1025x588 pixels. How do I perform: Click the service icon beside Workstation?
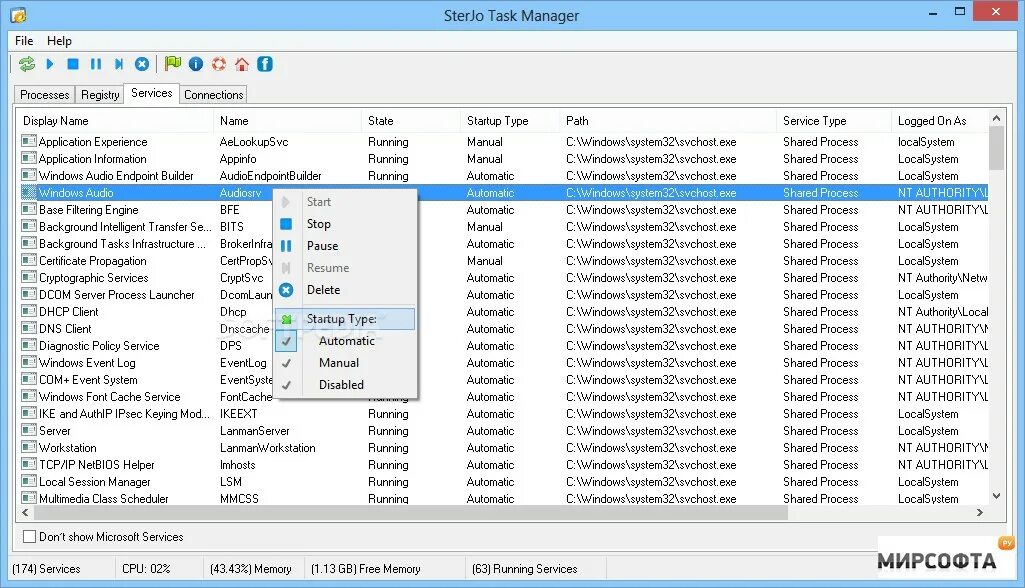[x=29, y=447]
